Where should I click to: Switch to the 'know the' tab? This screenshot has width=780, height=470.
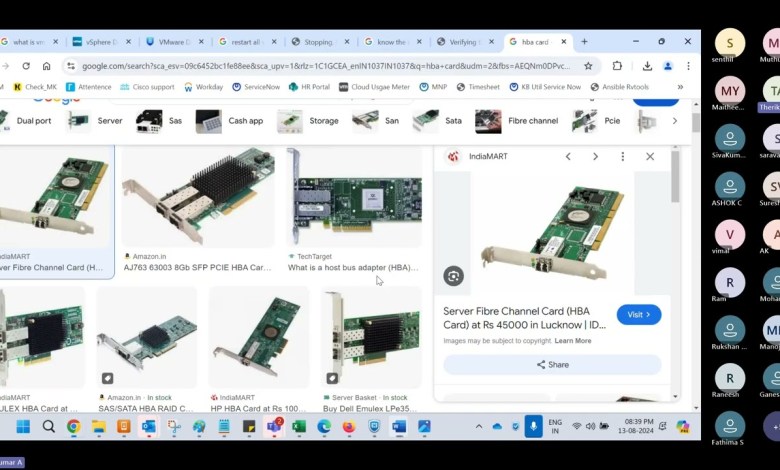[x=392, y=42]
